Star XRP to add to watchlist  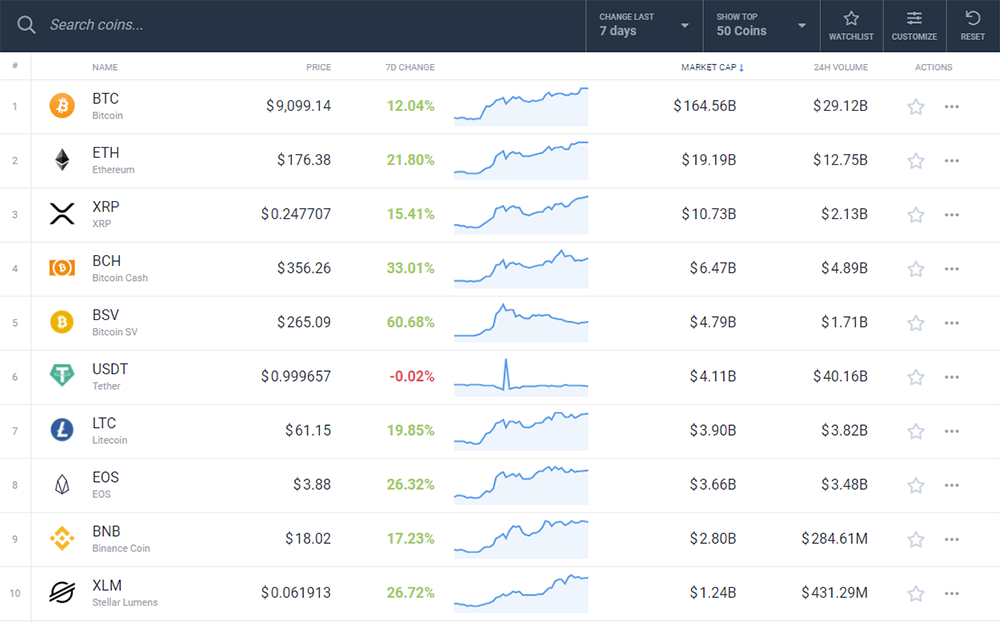point(916,215)
